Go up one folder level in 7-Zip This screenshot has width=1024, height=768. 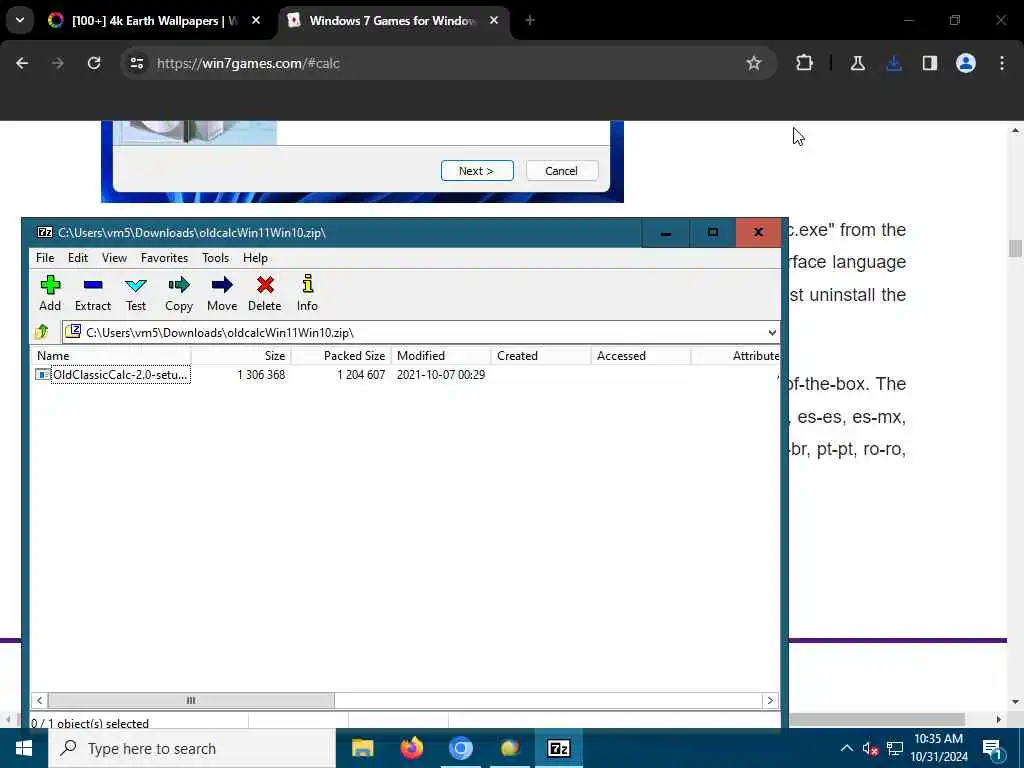pyautogui.click(x=42, y=332)
